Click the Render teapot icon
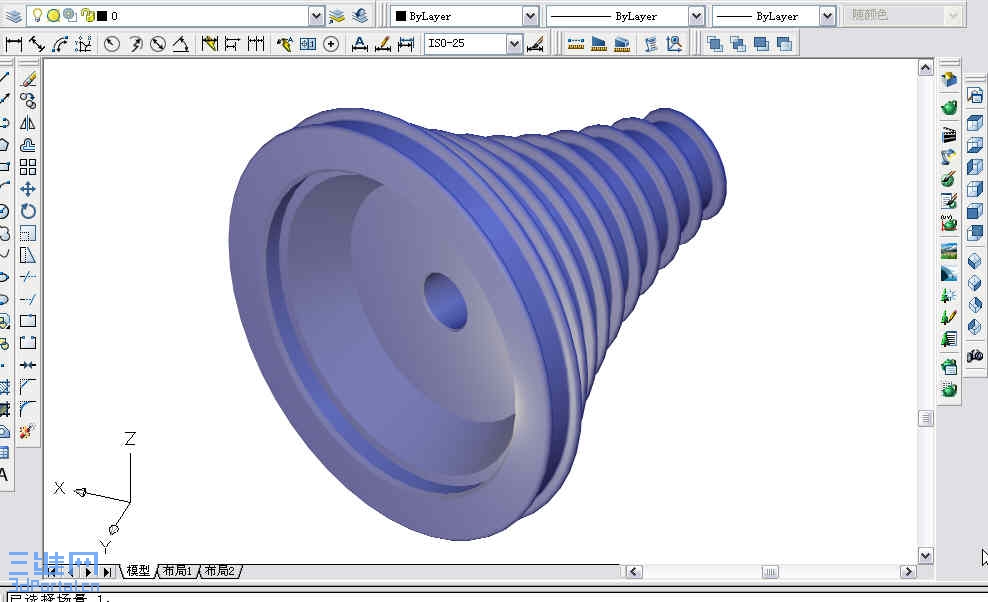 (x=949, y=107)
